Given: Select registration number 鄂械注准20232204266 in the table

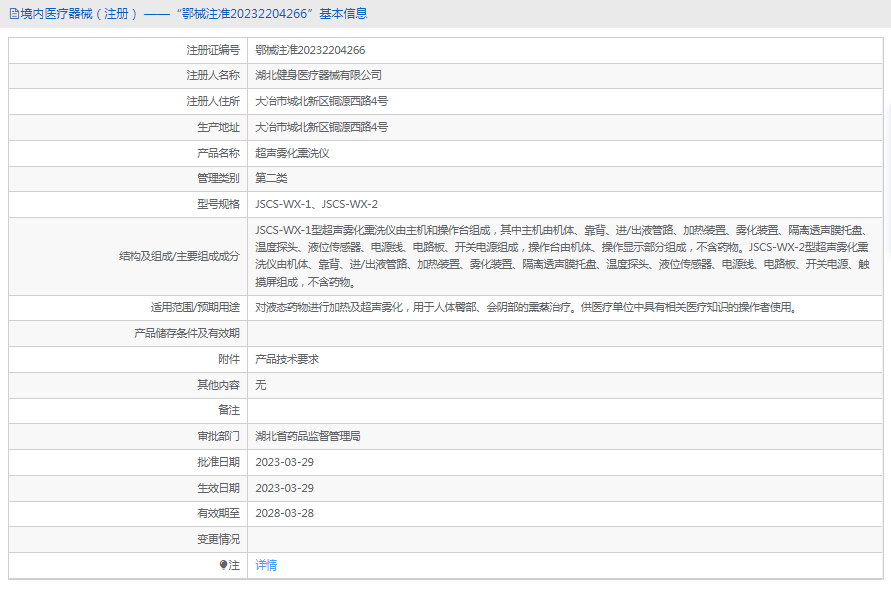Looking at the screenshot, I should 310,50.
